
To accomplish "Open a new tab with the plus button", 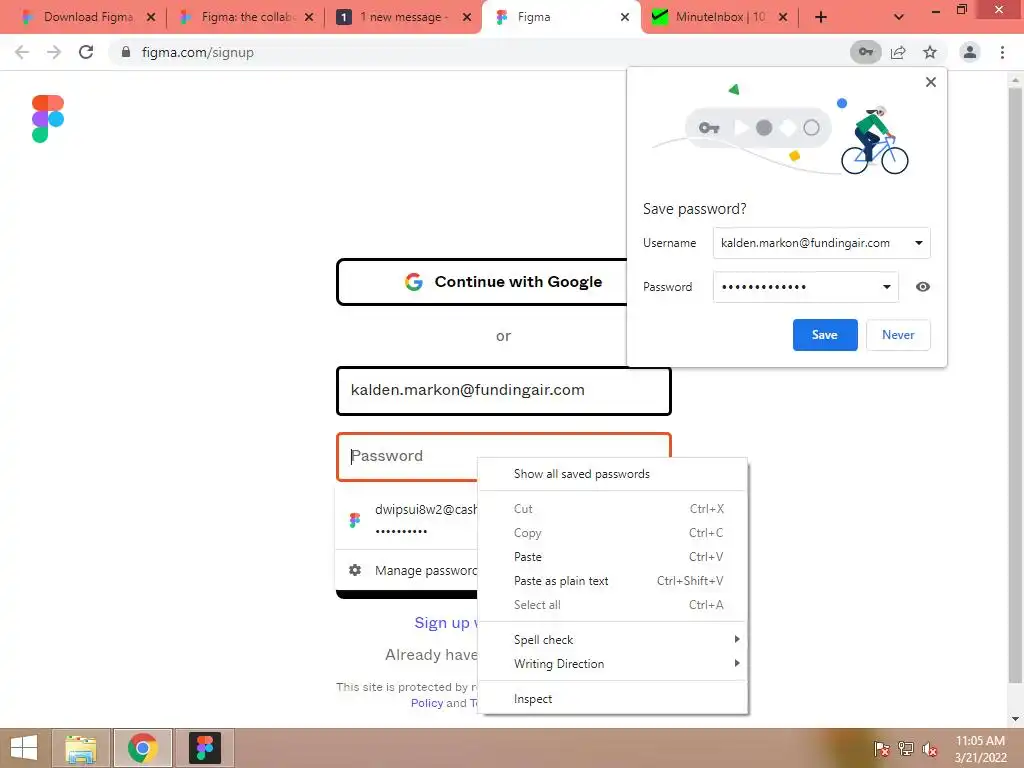I will [821, 18].
